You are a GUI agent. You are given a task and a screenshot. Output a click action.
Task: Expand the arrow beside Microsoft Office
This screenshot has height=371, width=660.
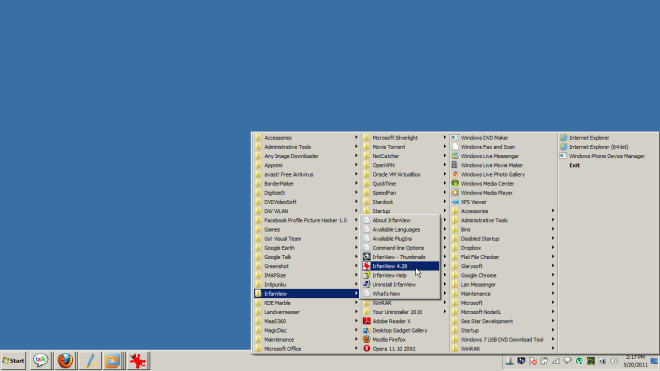[x=356, y=349]
